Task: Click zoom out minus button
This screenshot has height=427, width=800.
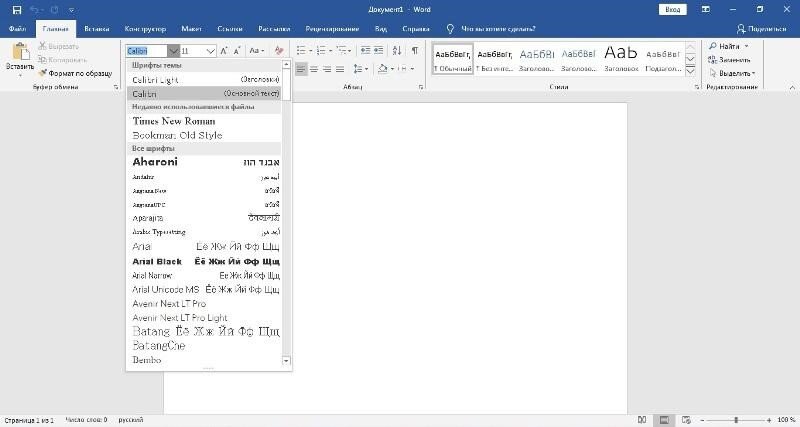Action: 703,420
